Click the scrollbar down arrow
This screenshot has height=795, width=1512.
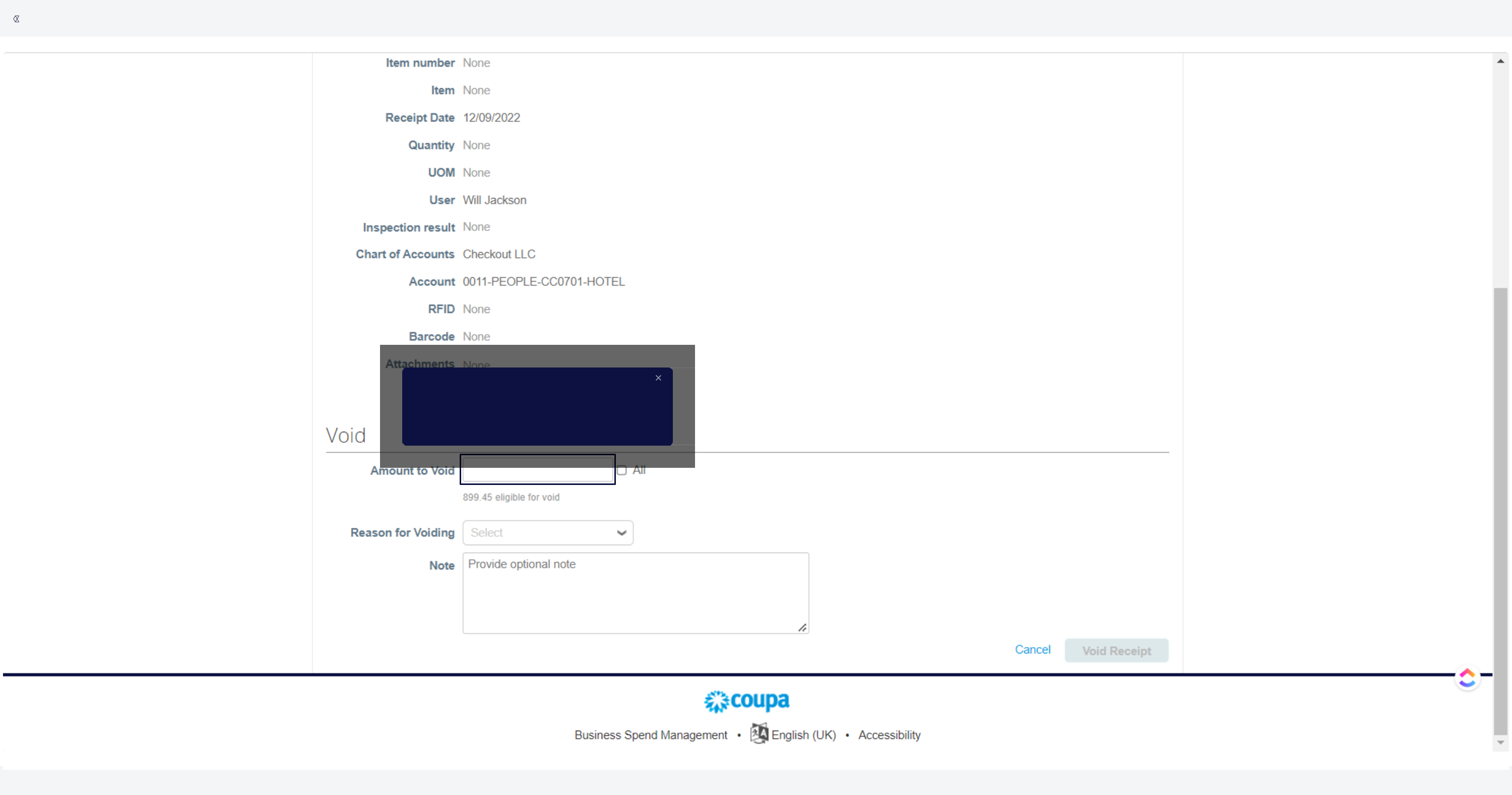[1500, 743]
